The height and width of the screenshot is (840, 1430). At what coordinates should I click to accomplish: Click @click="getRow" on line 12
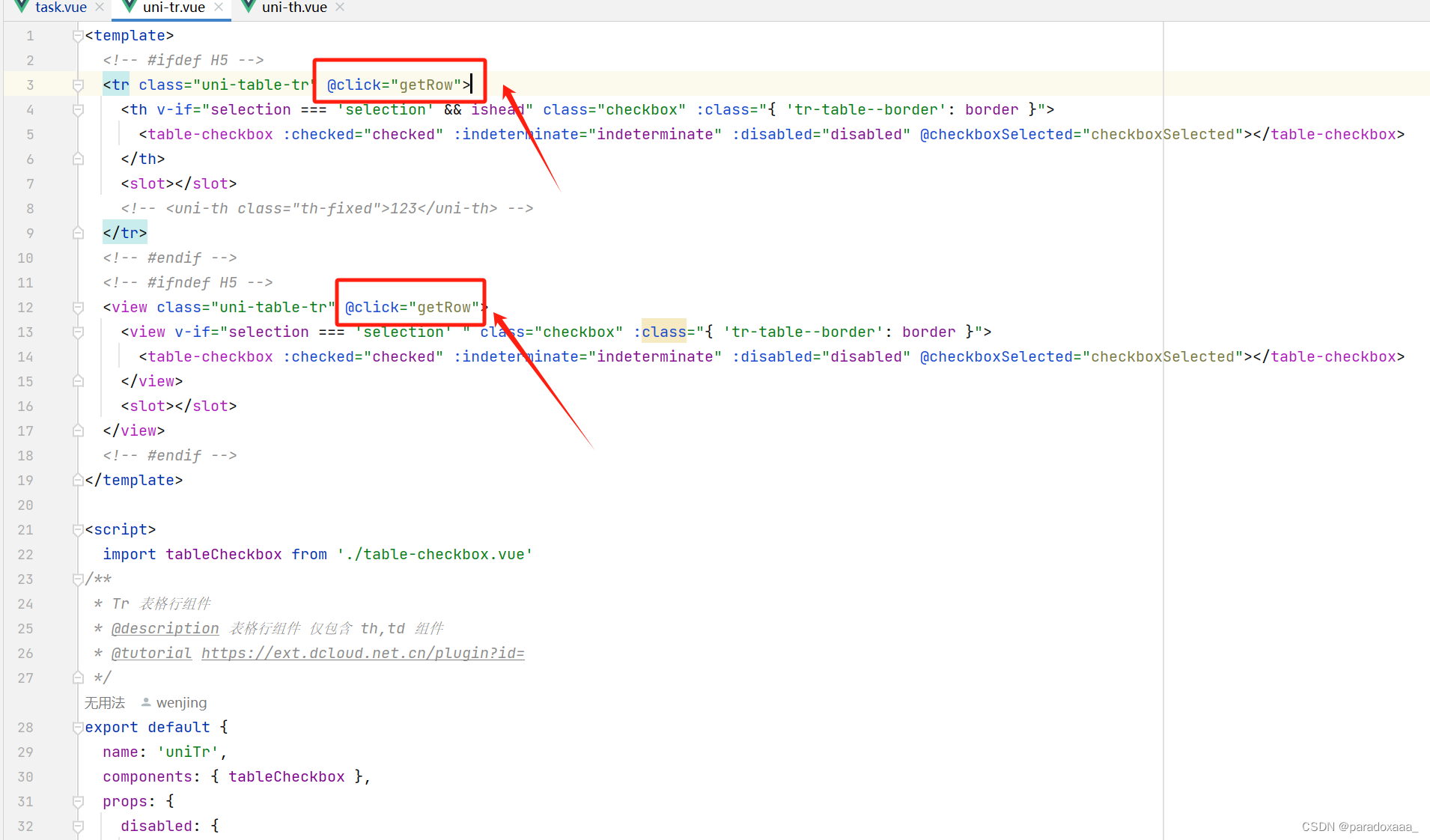[x=412, y=308]
